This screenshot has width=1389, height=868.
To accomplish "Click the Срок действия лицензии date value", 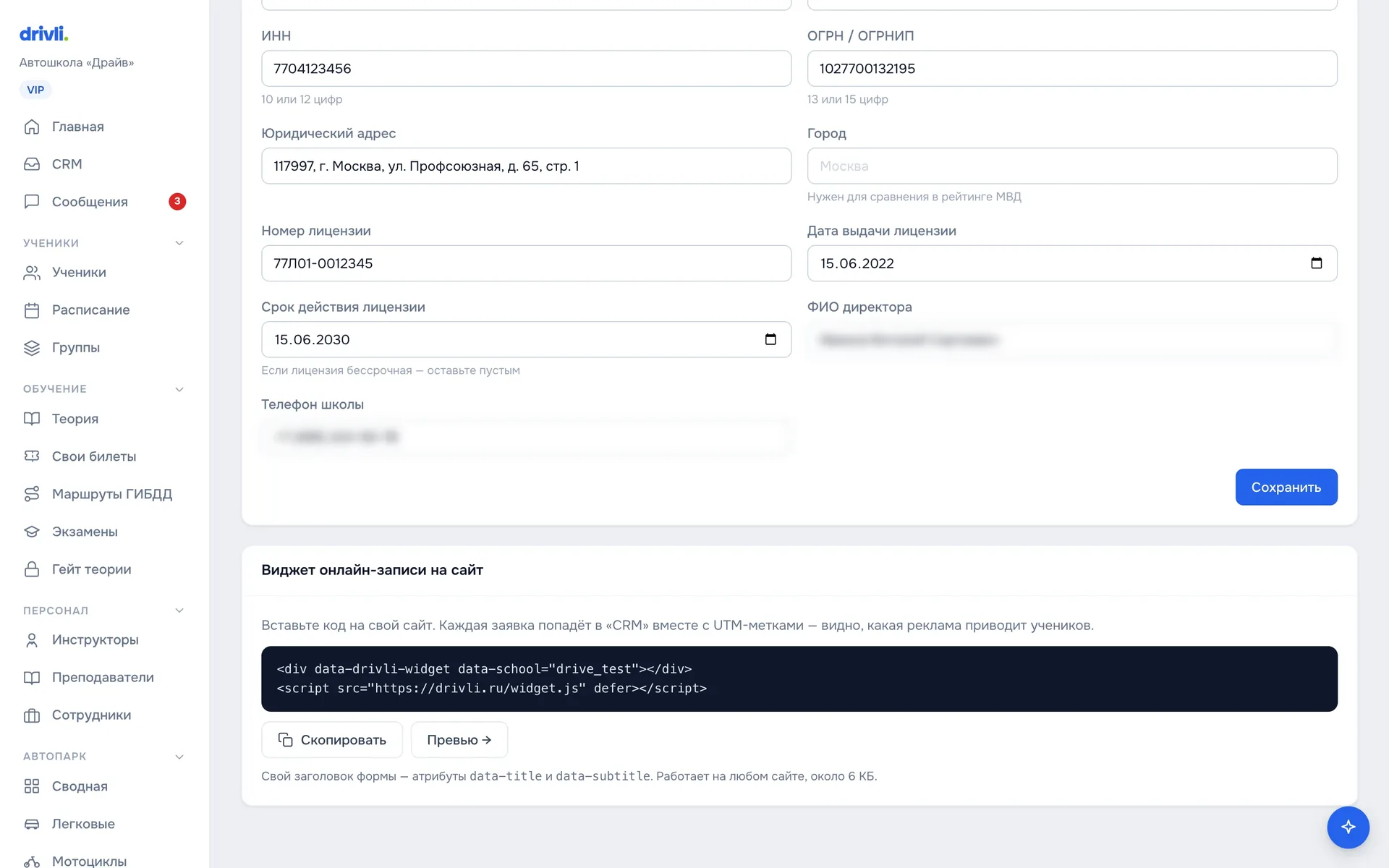I will tap(312, 339).
